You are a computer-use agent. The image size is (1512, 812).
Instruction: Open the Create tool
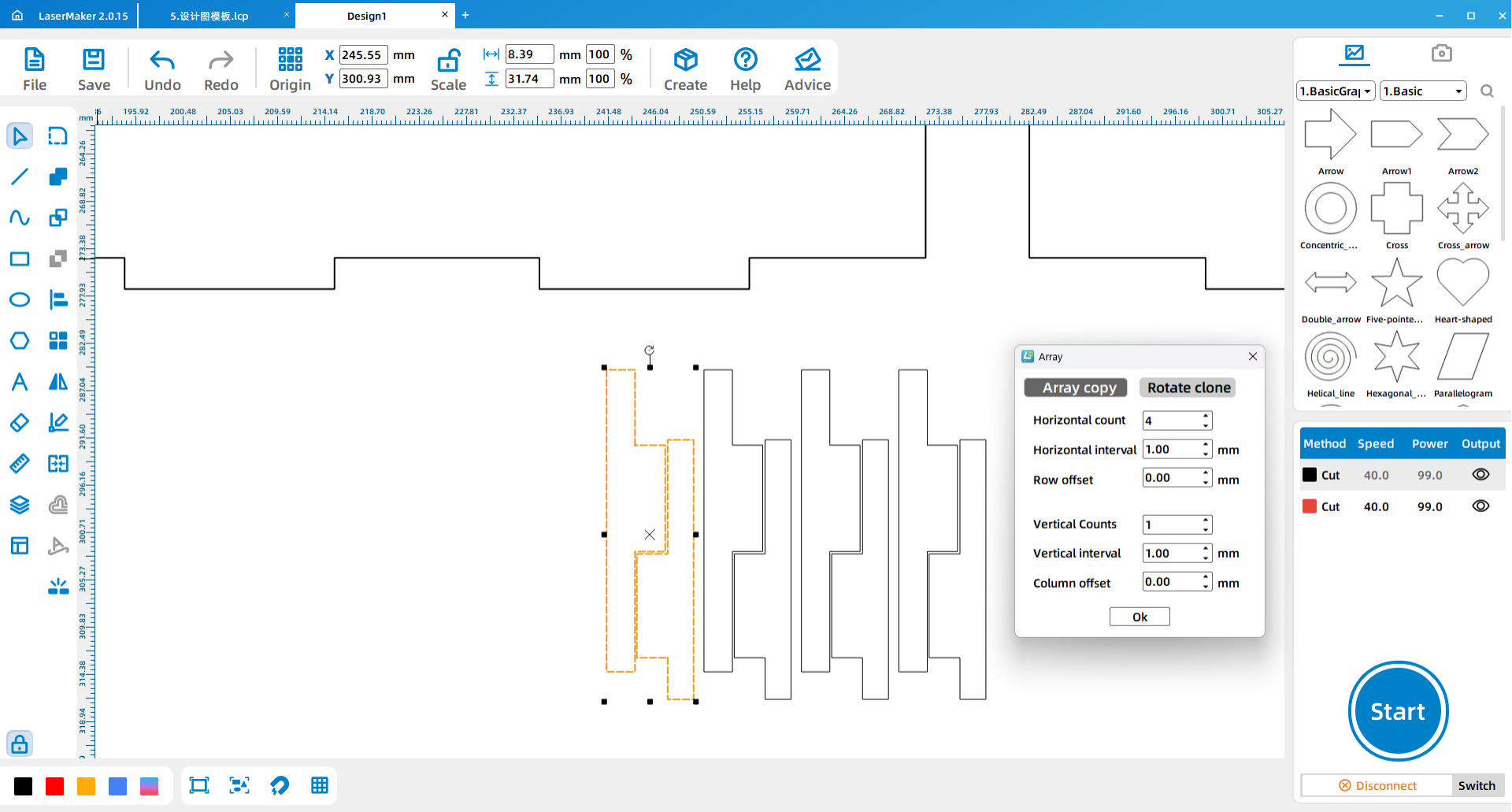pyautogui.click(x=685, y=69)
